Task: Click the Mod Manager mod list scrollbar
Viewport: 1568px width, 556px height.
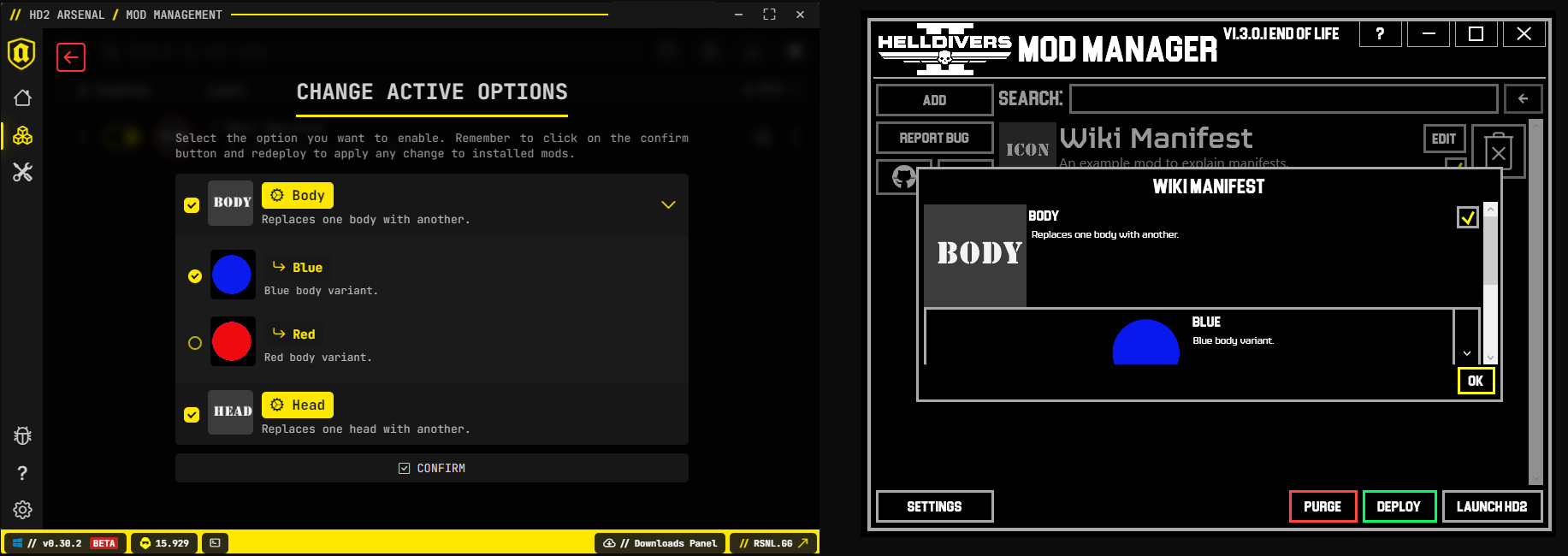Action: (1535, 302)
